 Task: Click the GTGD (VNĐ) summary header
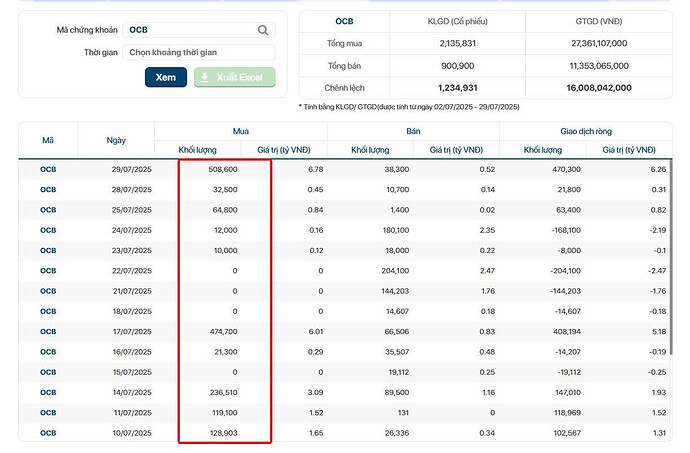[x=603, y=20]
